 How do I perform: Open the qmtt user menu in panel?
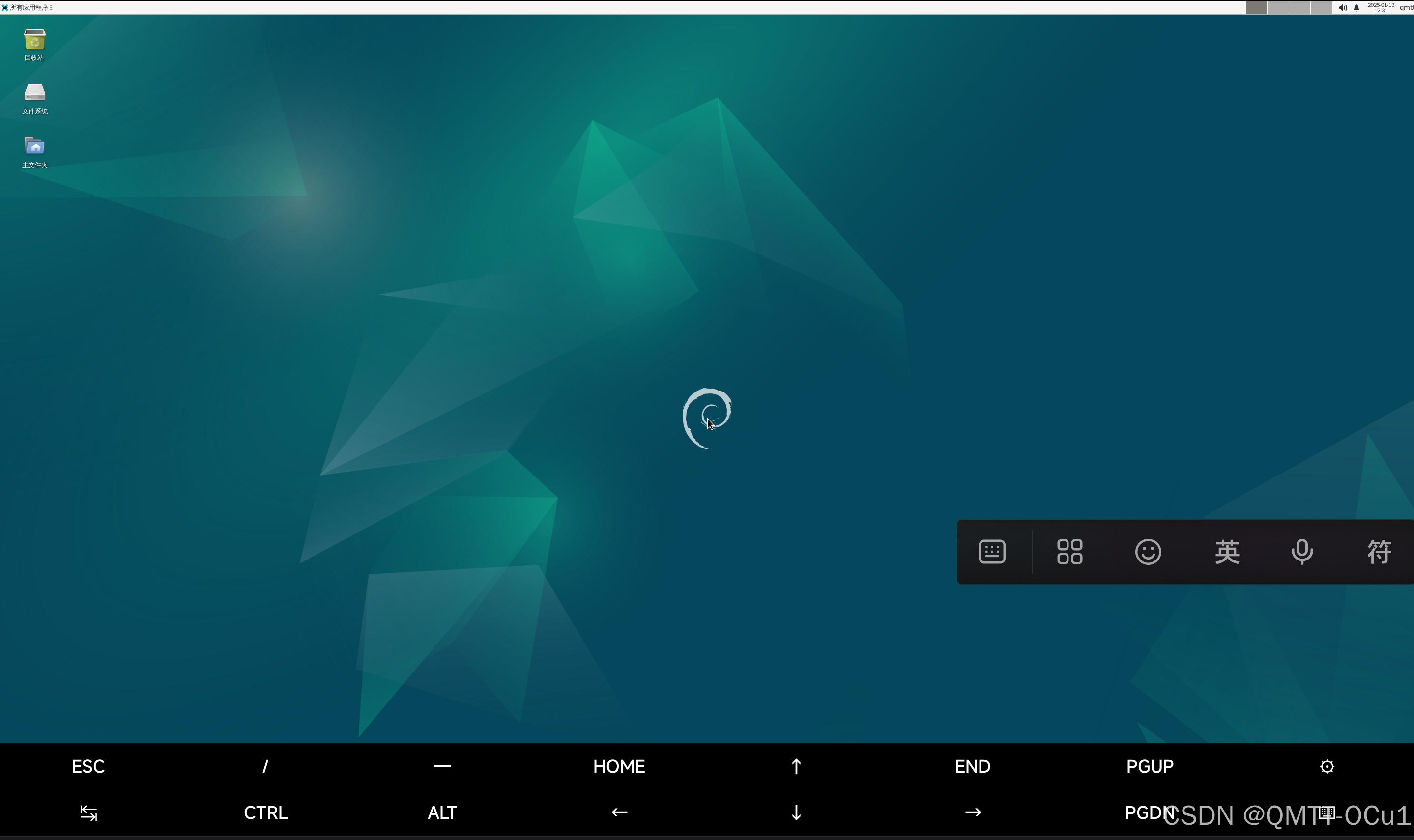coord(1406,8)
